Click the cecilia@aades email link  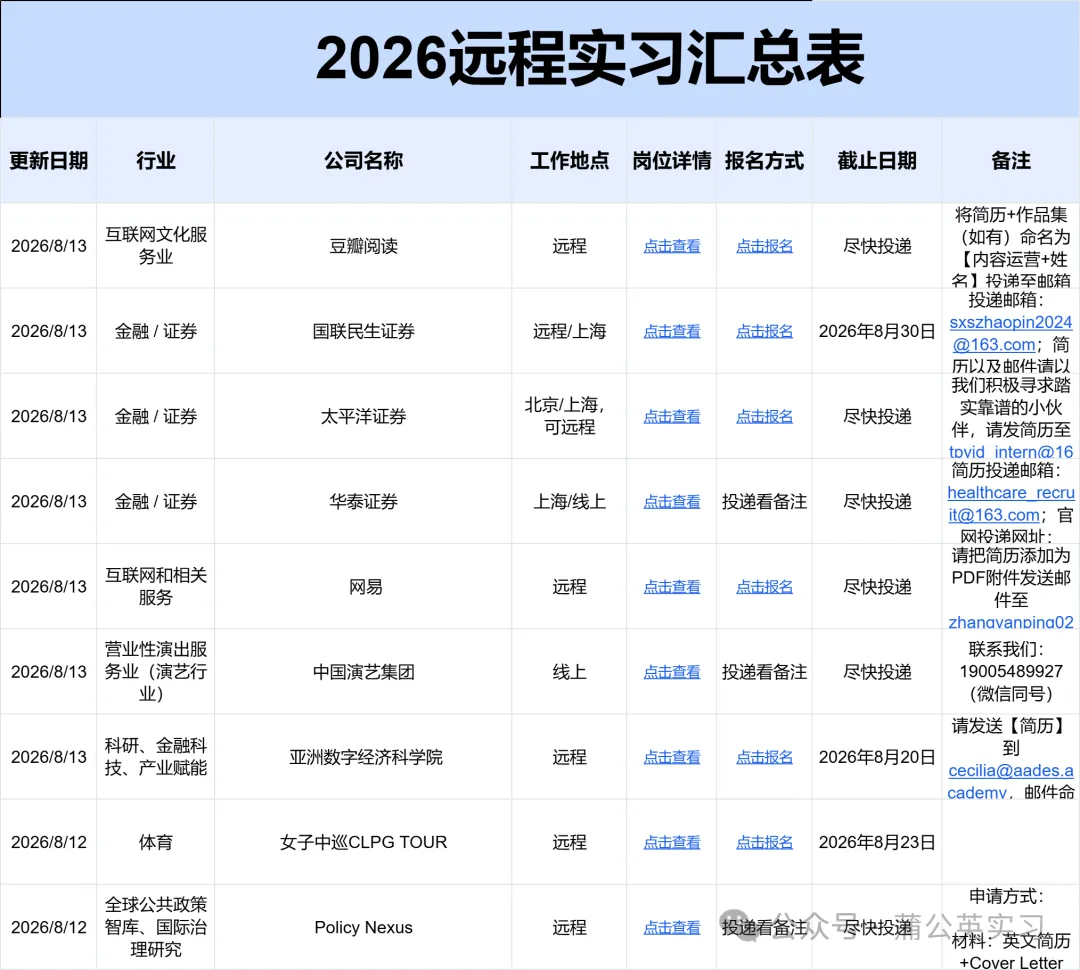pos(1010,781)
